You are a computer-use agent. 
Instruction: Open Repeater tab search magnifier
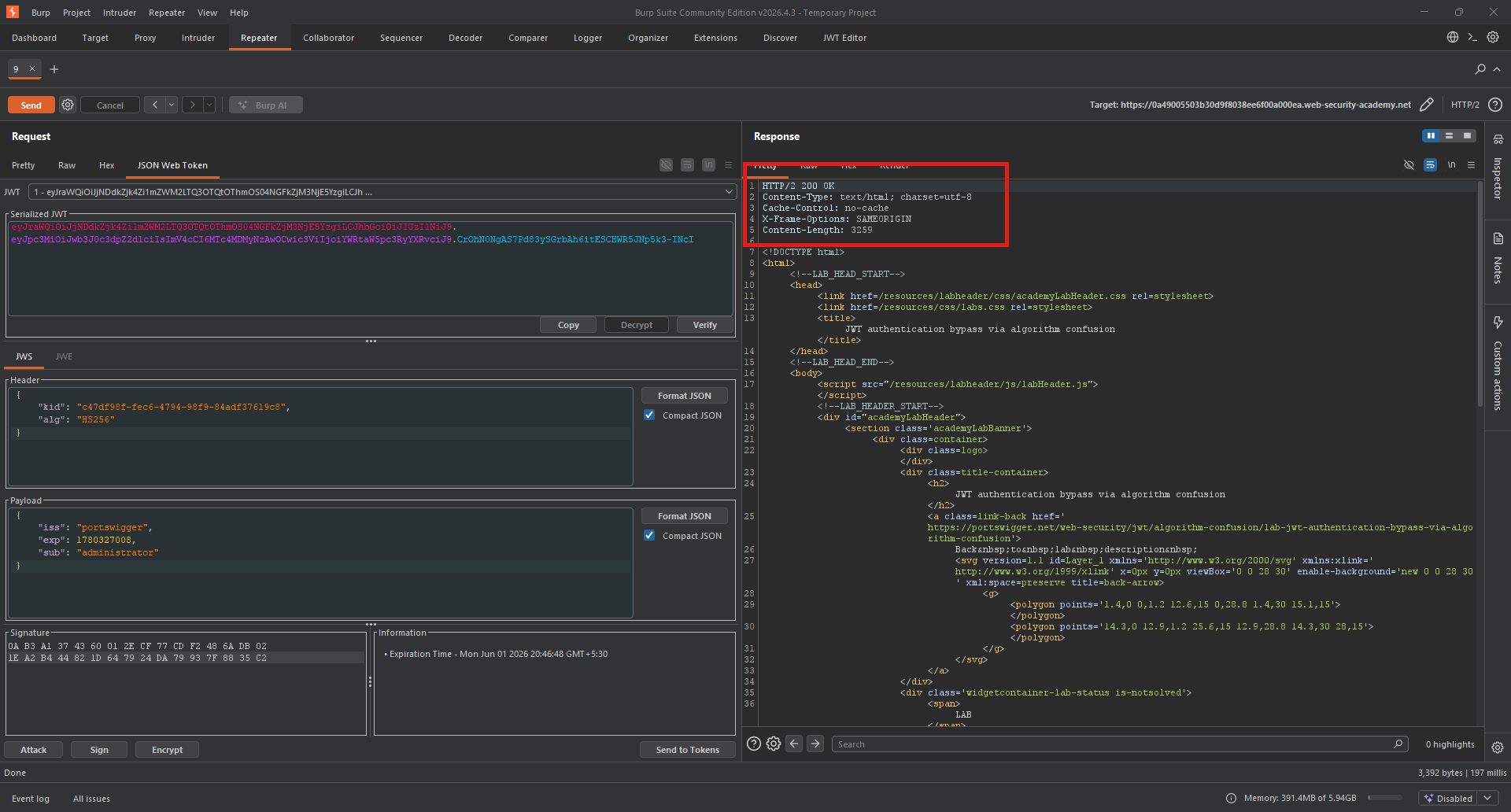click(1480, 69)
